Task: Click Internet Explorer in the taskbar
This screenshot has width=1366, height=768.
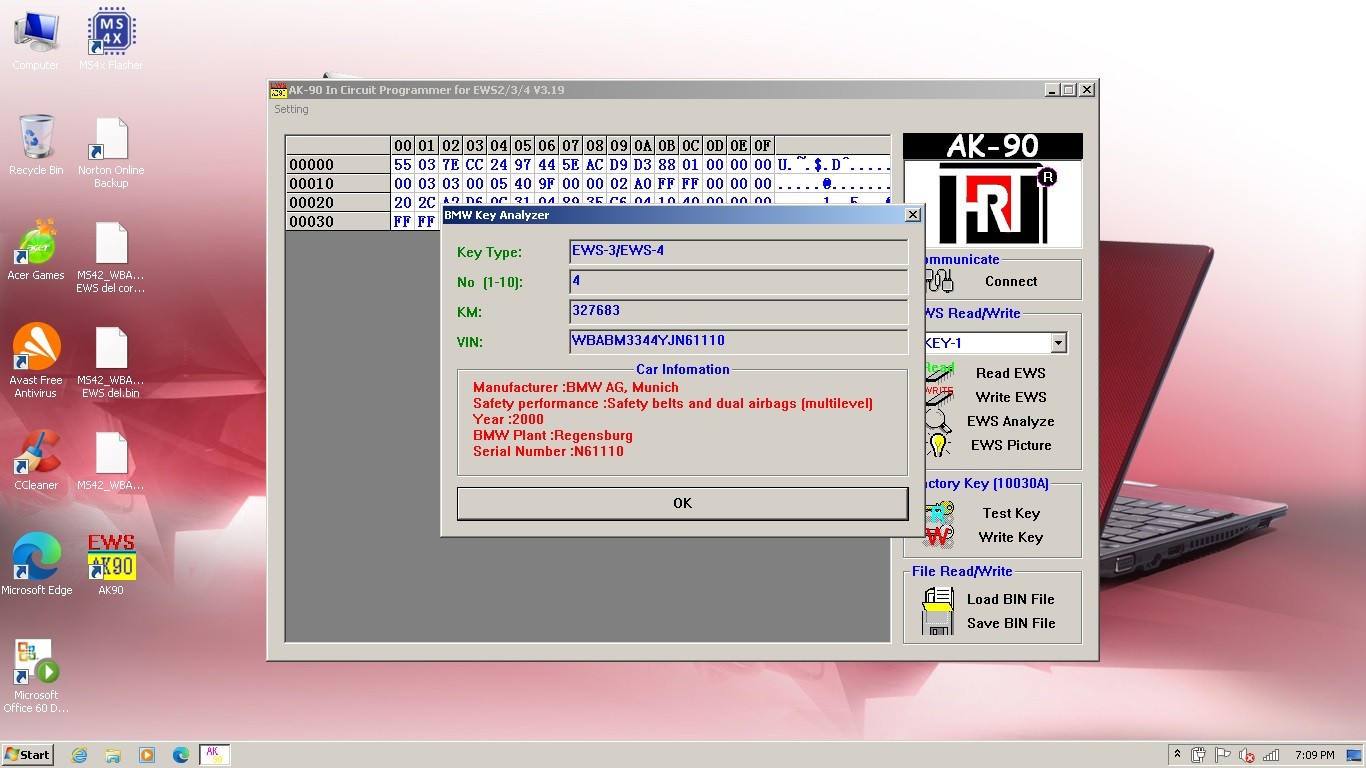Action: tap(79, 755)
